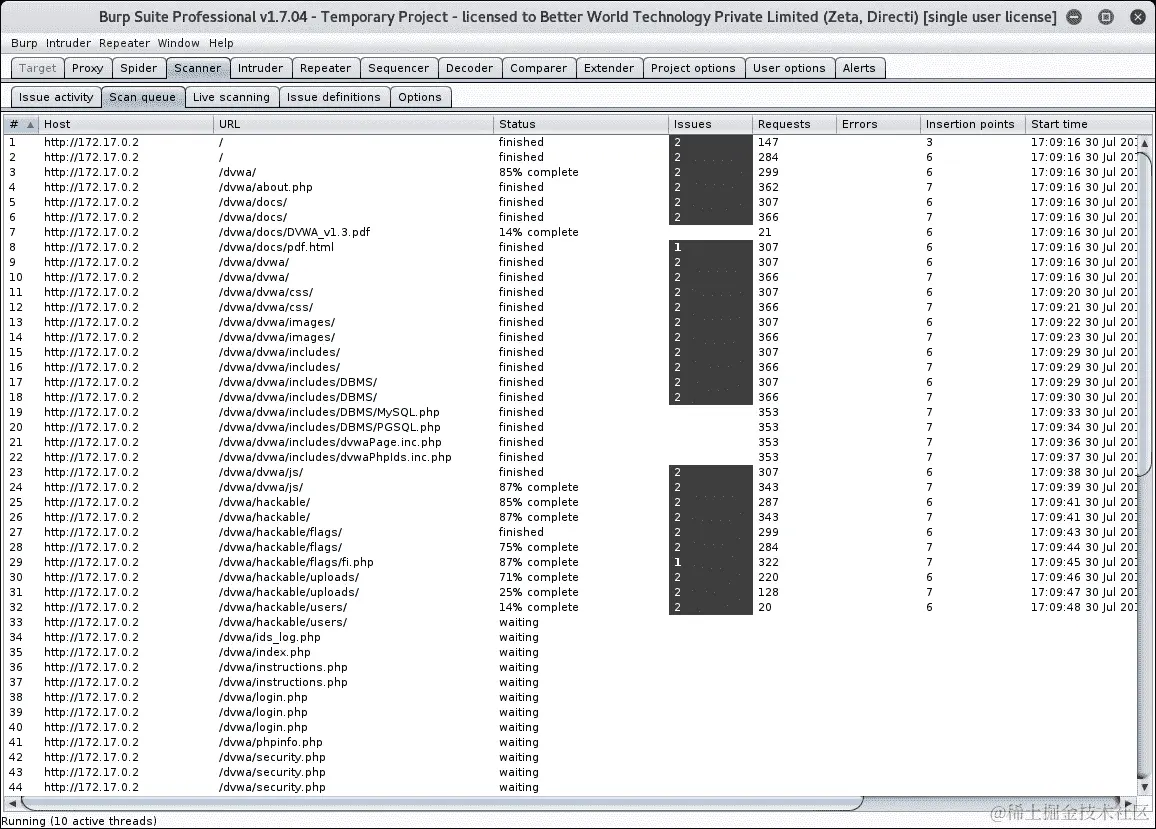Open the Repeater menu in menu bar
This screenshot has width=1156, height=829.
(124, 44)
